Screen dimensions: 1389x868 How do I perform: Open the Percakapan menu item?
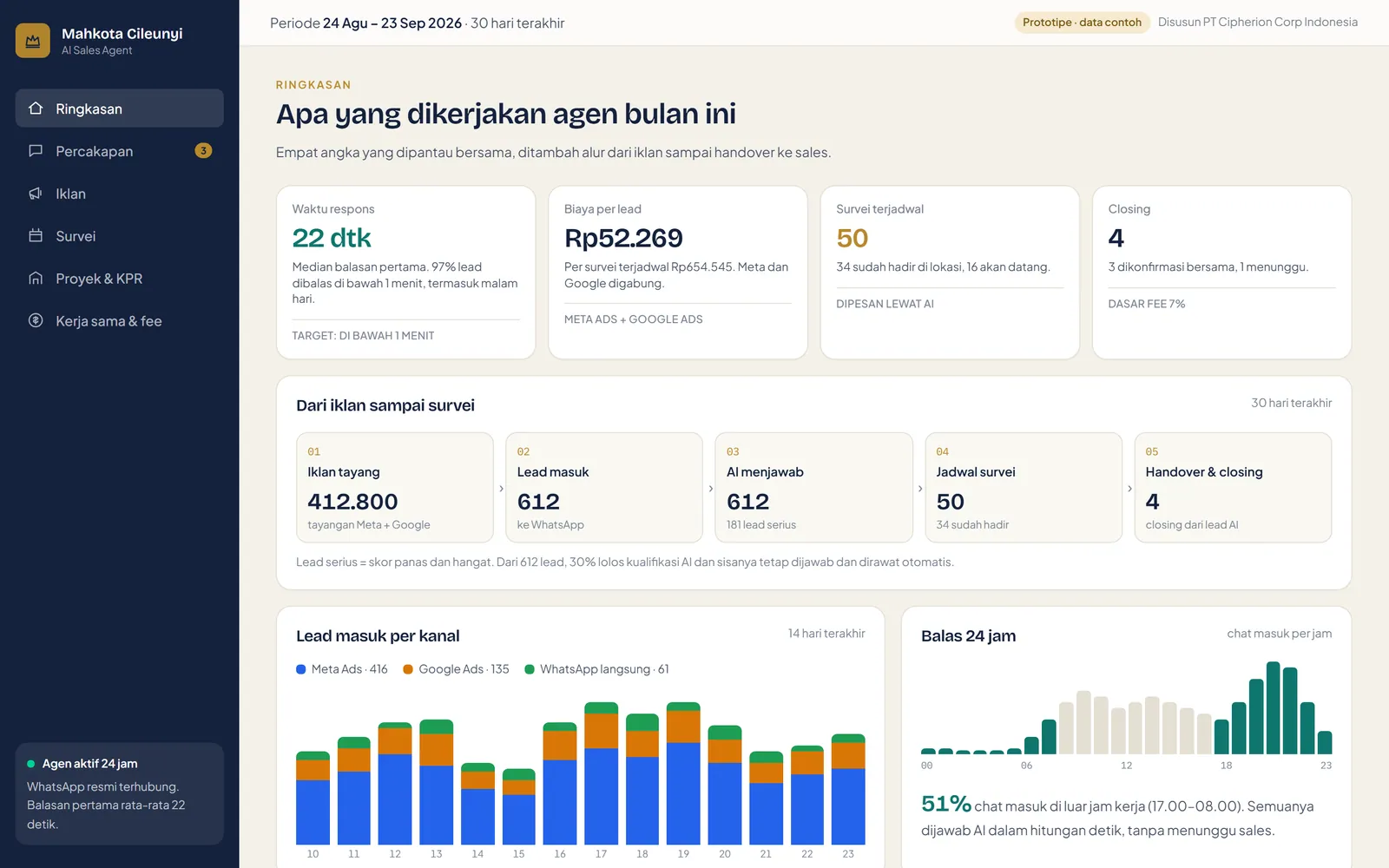click(120, 151)
